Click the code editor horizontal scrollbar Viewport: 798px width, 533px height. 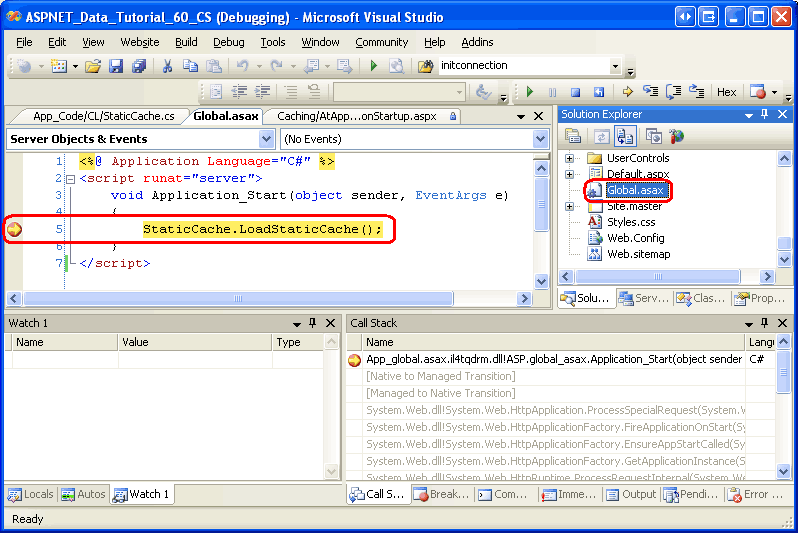click(x=270, y=298)
